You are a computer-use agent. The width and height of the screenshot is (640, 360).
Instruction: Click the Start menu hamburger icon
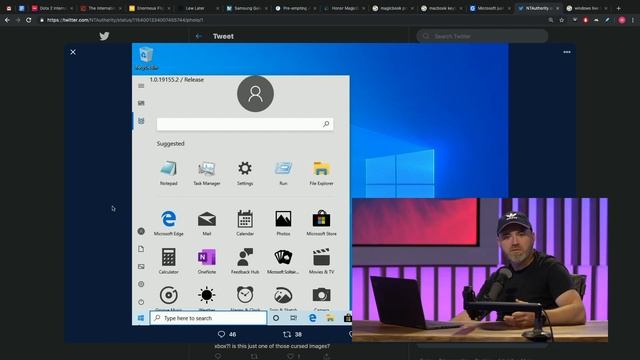pos(141,86)
